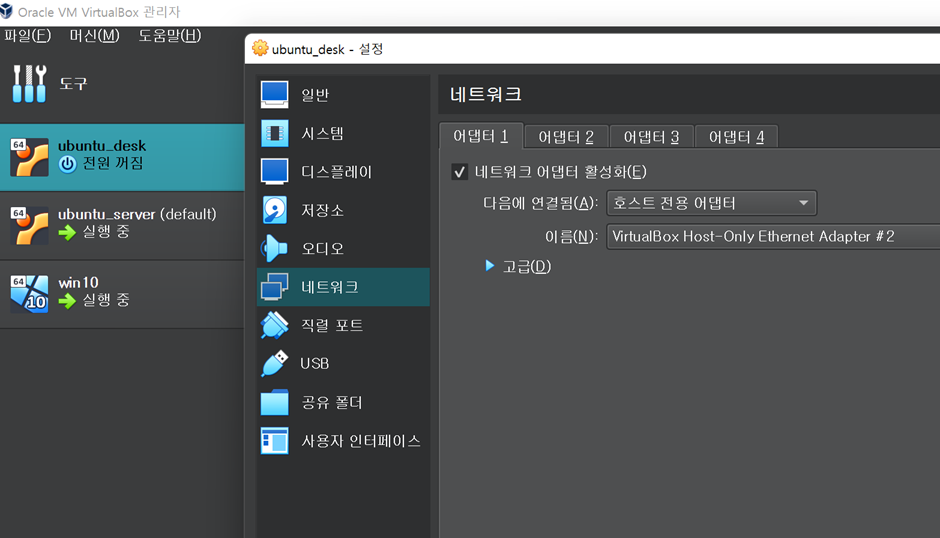Screen dimensions: 940x538
Task: Click the 시스템 system chip icon
Action: [x=275, y=133]
